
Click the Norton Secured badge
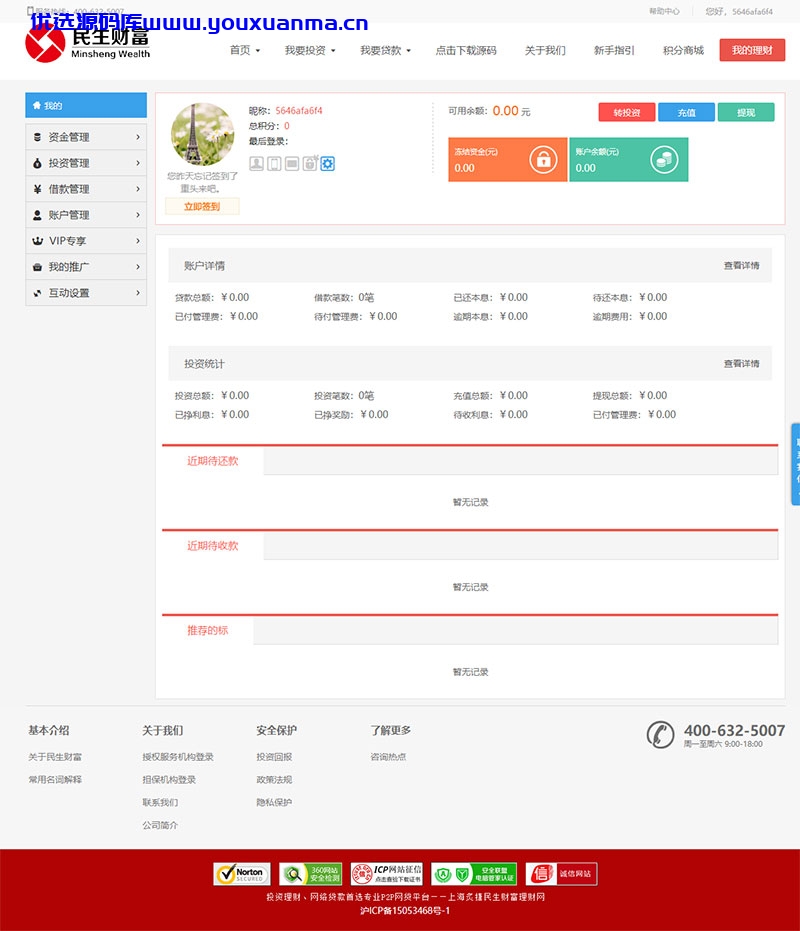pos(242,874)
